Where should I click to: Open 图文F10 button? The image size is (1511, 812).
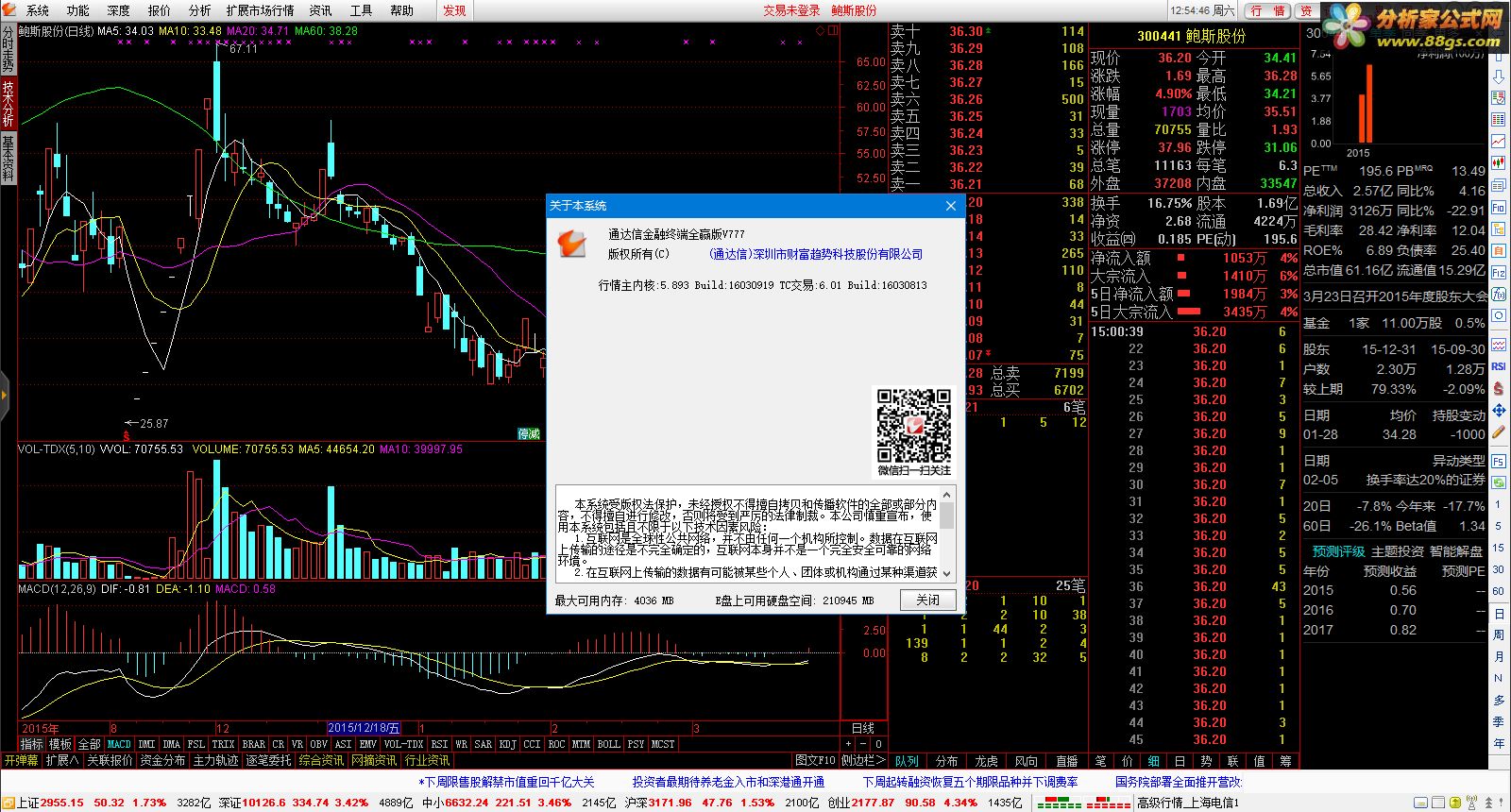(x=815, y=760)
